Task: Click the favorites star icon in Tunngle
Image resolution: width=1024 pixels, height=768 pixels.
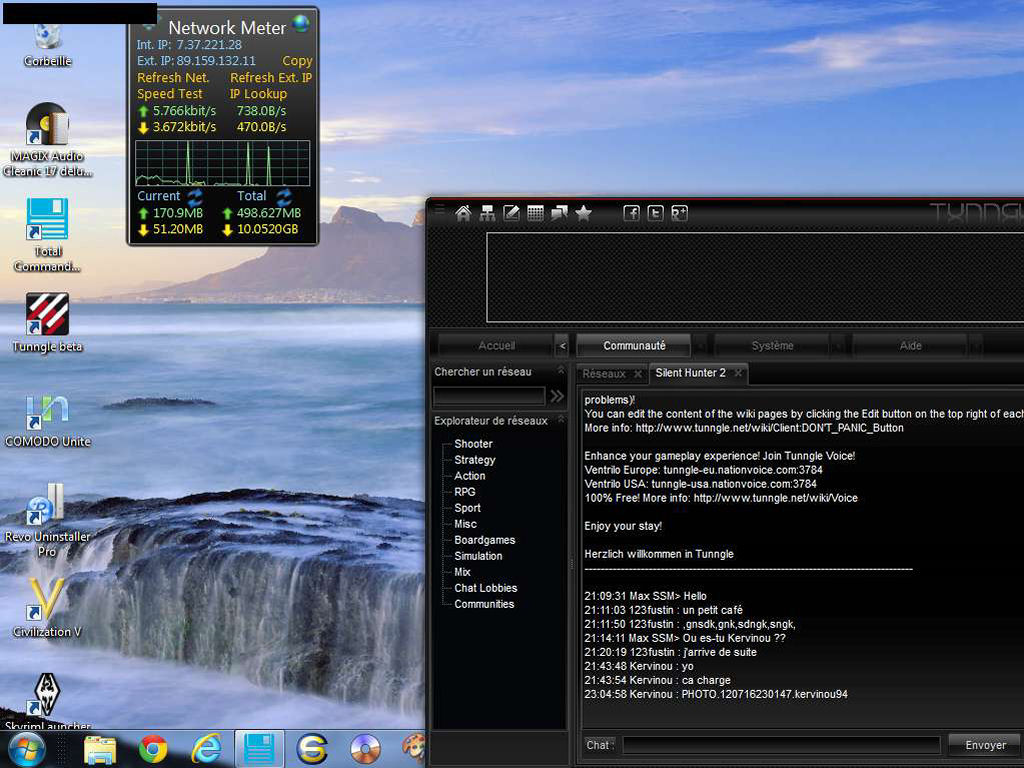Action: (x=583, y=214)
